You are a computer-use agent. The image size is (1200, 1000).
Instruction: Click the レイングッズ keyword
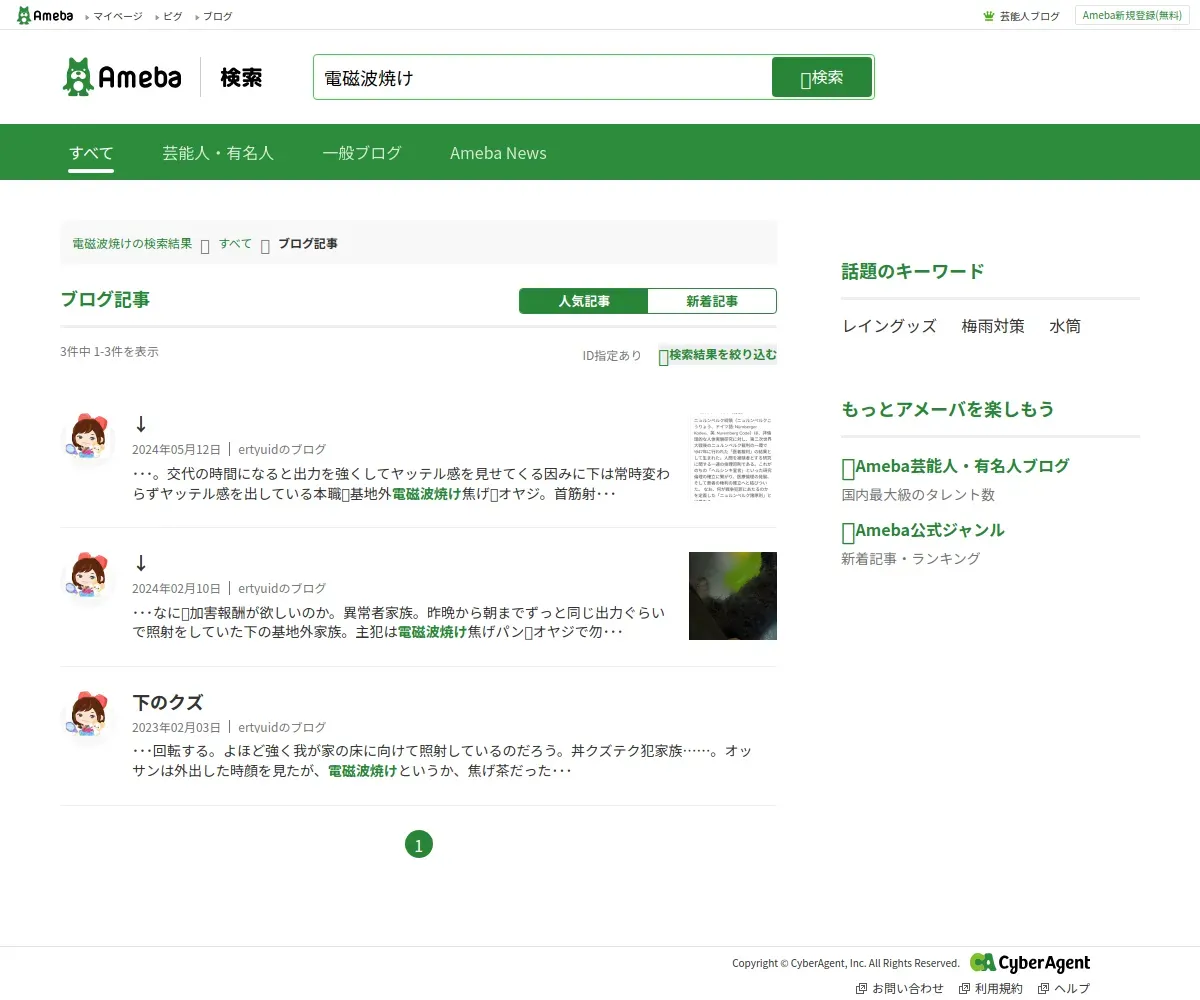pyautogui.click(x=890, y=326)
